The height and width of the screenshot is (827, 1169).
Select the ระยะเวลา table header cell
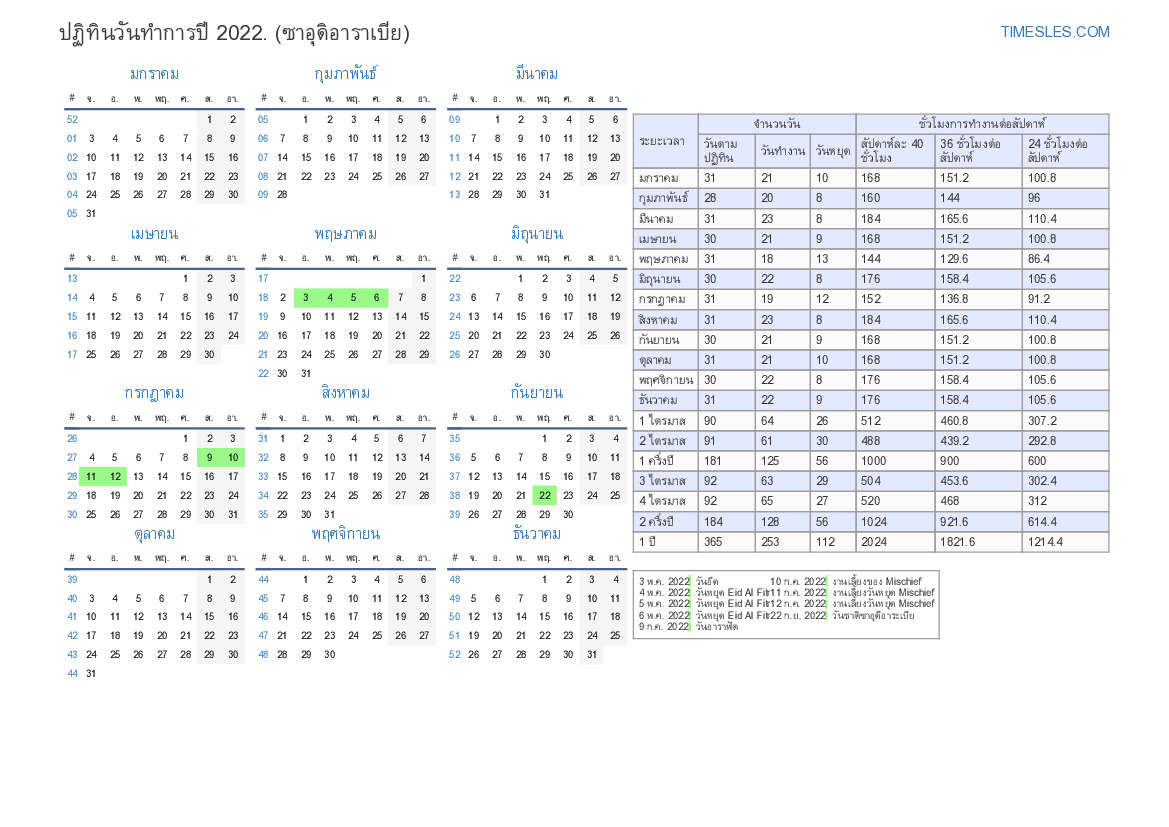pyautogui.click(x=665, y=141)
